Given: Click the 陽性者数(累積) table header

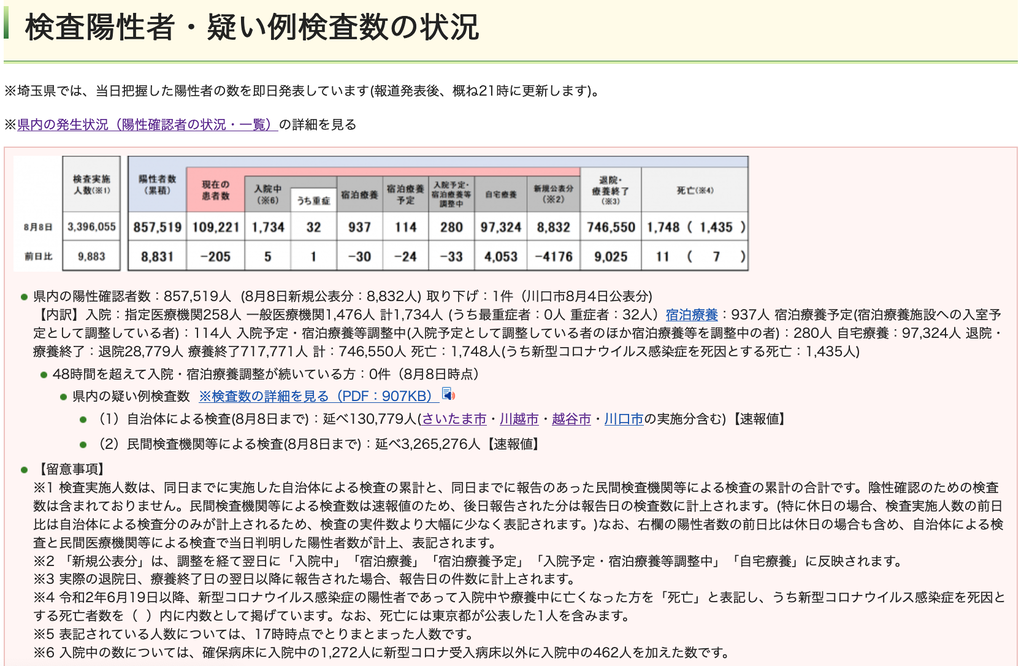Looking at the screenshot, I should (x=157, y=184).
